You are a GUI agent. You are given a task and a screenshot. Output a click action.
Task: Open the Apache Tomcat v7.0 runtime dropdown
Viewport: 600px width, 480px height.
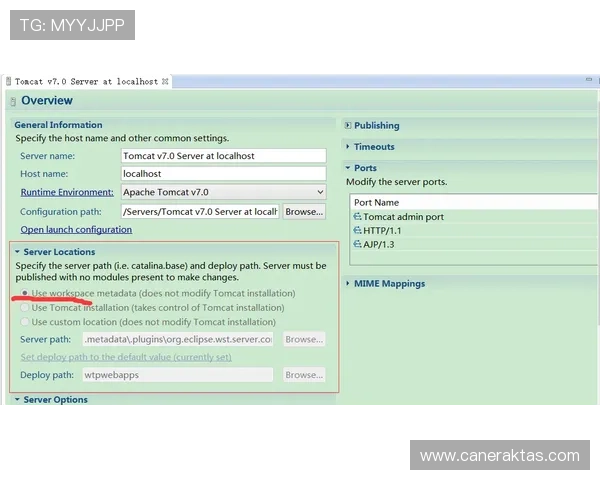click(223, 192)
